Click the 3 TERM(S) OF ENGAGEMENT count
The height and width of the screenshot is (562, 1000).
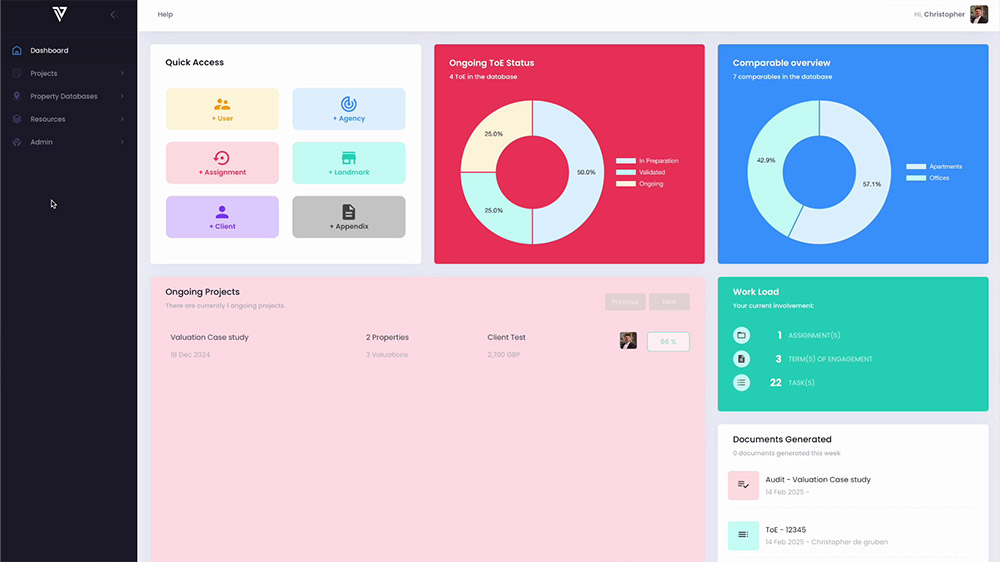(823, 359)
